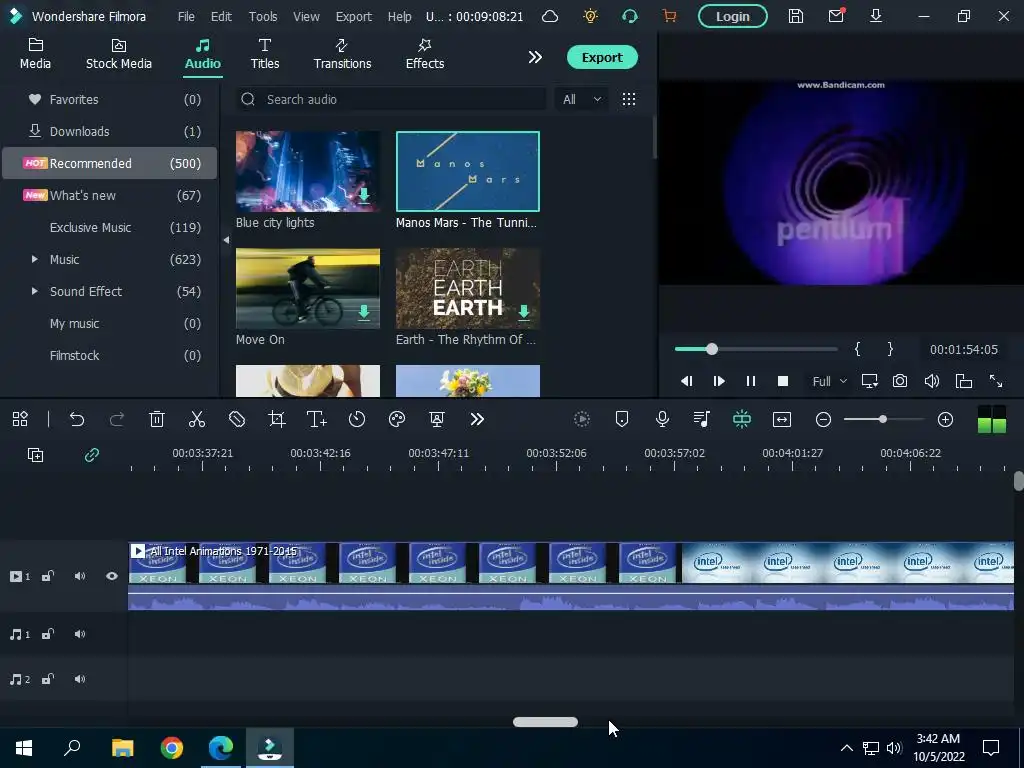Click the lightbulb tips icon

(x=590, y=16)
